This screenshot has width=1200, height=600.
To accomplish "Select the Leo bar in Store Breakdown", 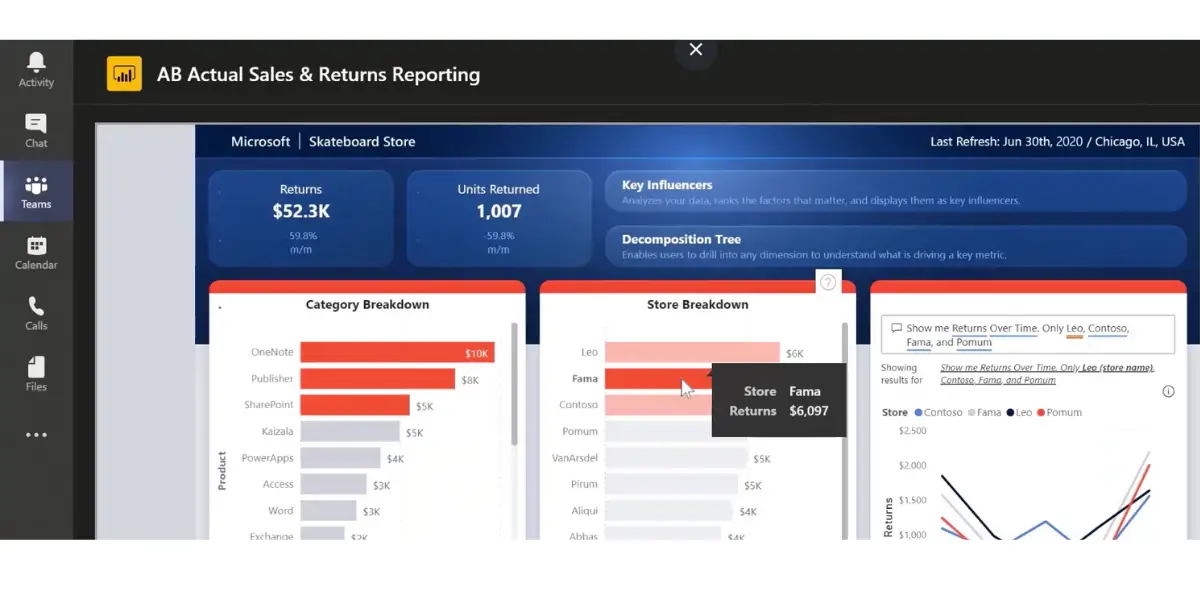I will [692, 353].
